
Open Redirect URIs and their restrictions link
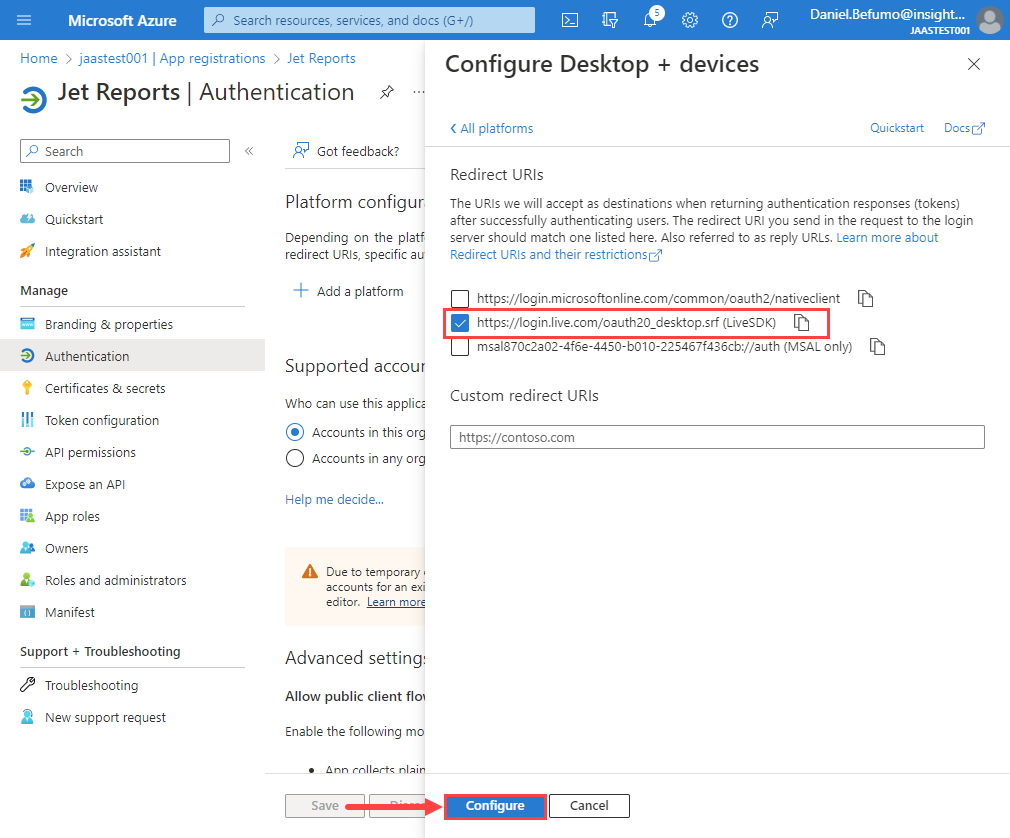point(555,254)
